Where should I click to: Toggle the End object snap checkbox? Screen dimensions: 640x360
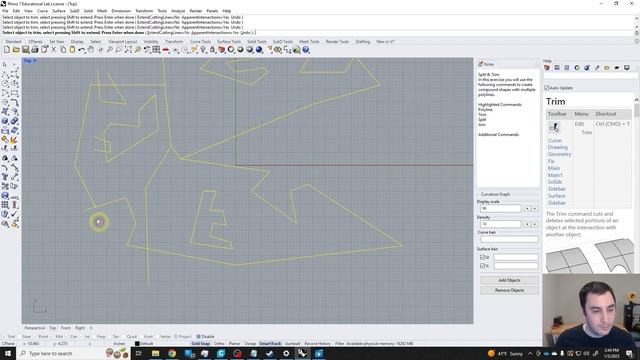point(9,337)
